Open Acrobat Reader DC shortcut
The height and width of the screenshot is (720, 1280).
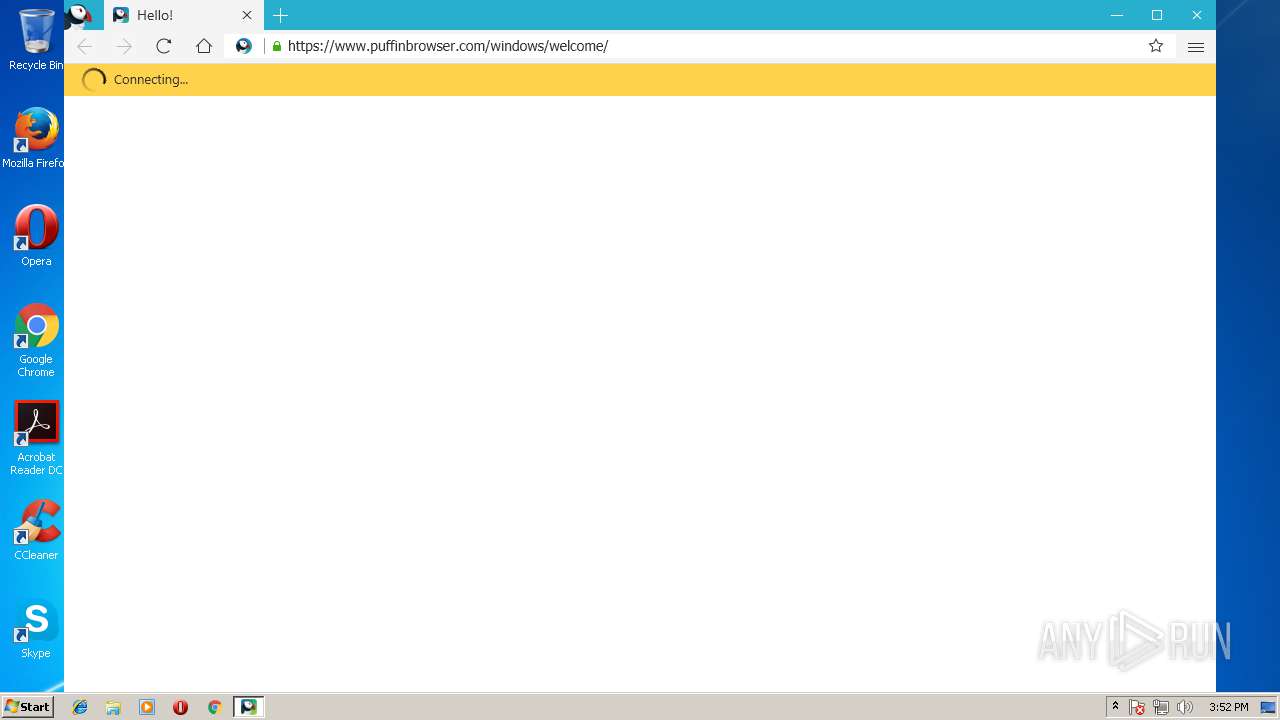(x=36, y=438)
